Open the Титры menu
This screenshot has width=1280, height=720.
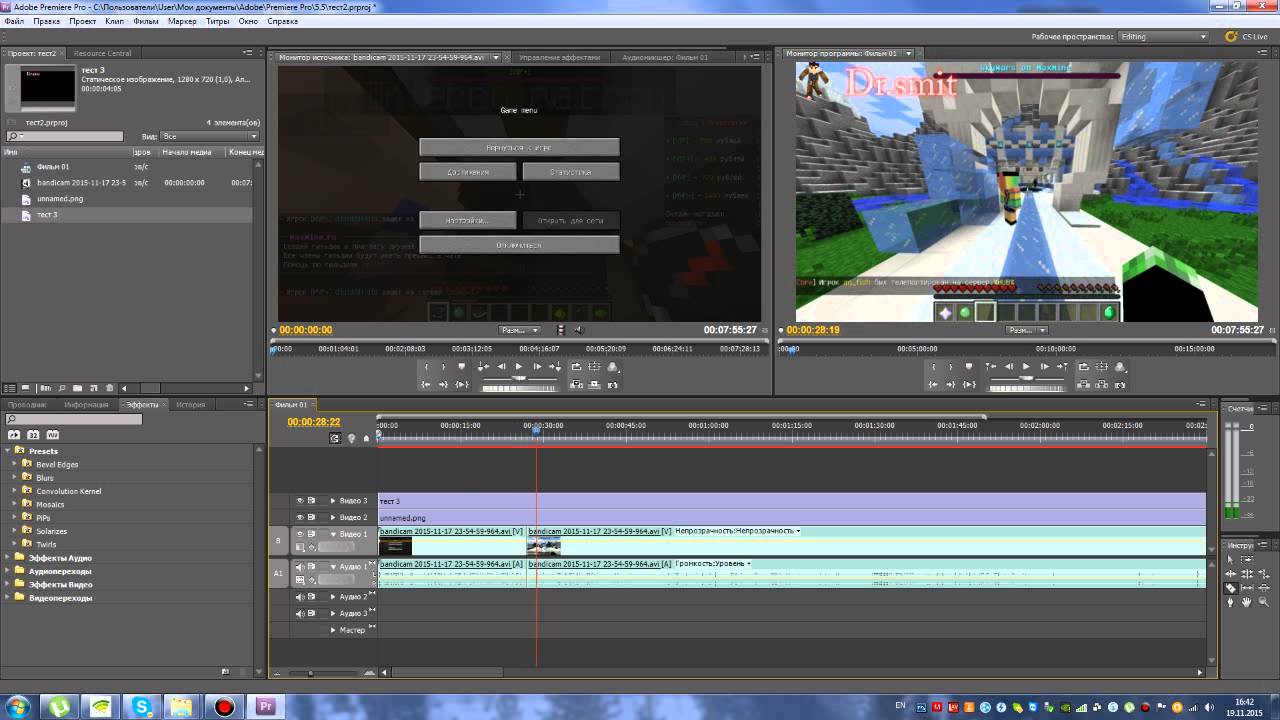tap(217, 21)
